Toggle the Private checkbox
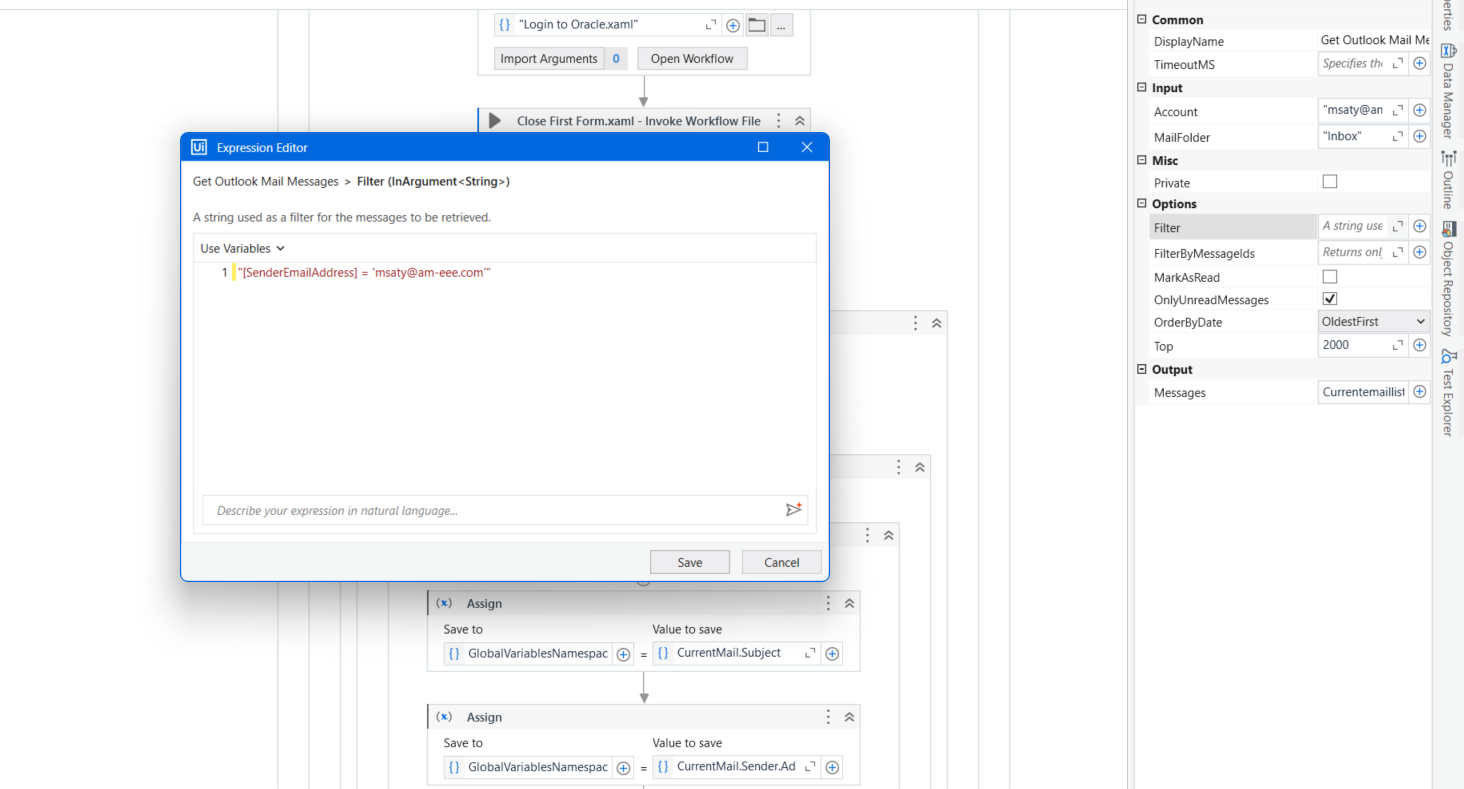Image resolution: width=1464 pixels, height=789 pixels. (1330, 182)
